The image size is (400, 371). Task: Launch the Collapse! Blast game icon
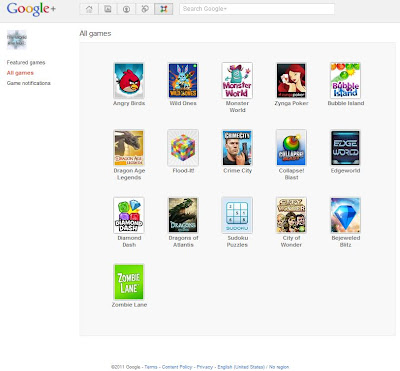(x=291, y=148)
